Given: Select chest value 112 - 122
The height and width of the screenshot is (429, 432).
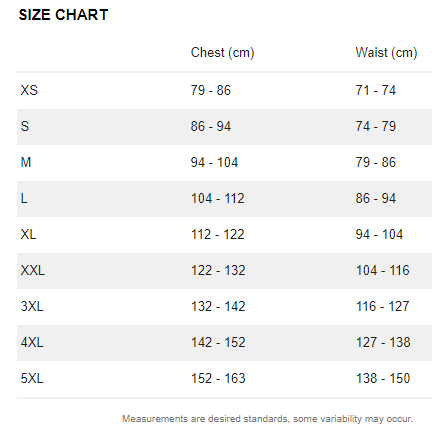Looking at the screenshot, I should (x=218, y=234).
